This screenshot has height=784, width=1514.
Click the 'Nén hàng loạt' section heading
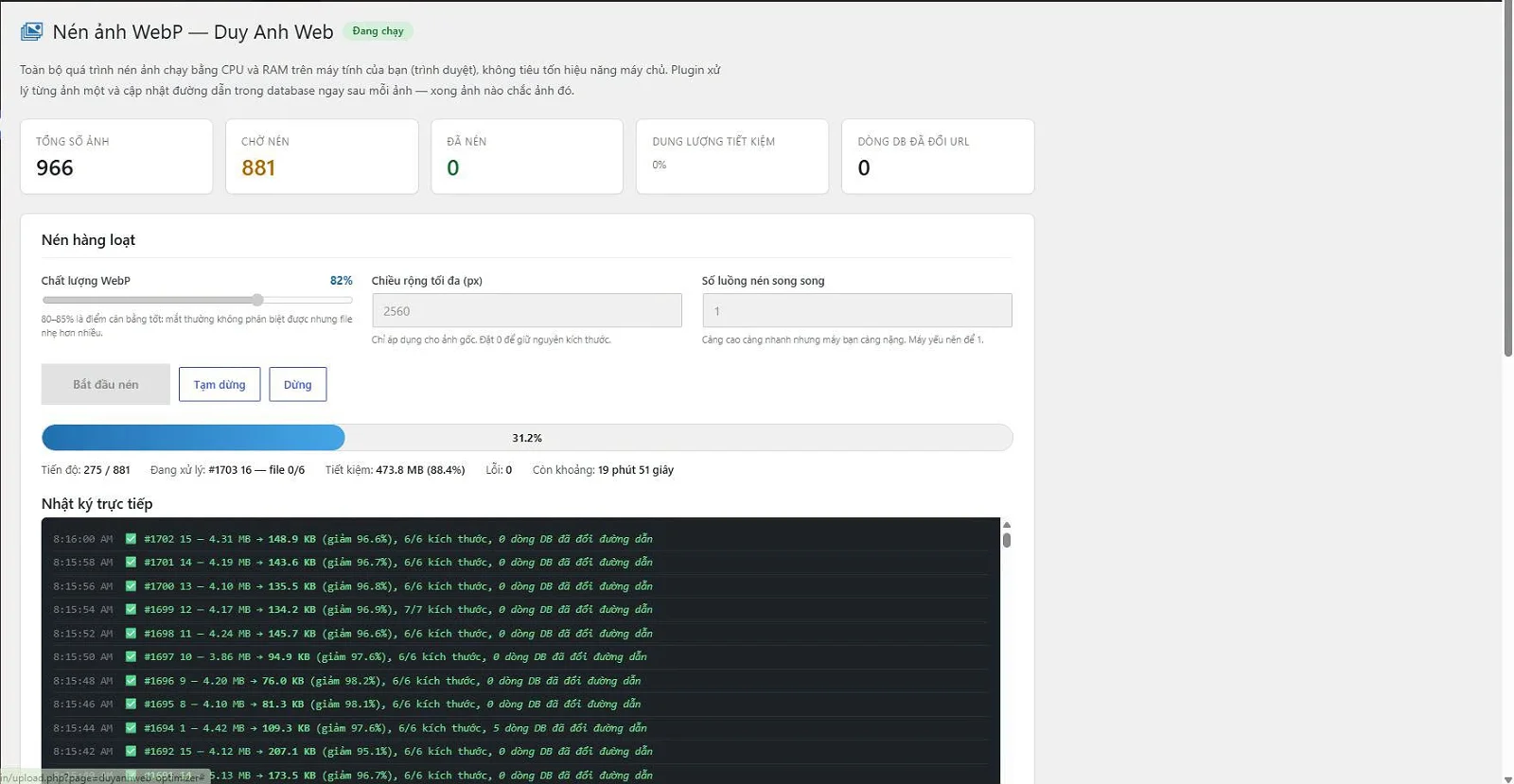pyautogui.click(x=88, y=240)
